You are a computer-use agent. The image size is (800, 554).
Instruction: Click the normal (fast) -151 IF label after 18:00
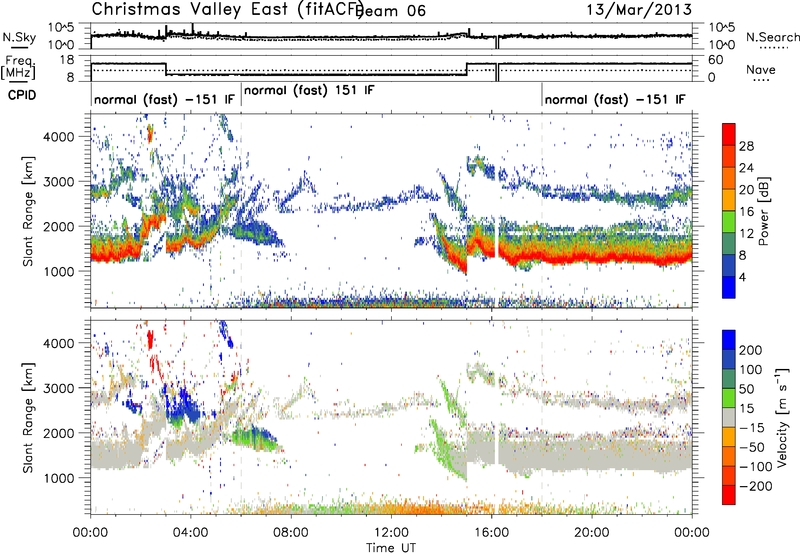click(x=615, y=100)
